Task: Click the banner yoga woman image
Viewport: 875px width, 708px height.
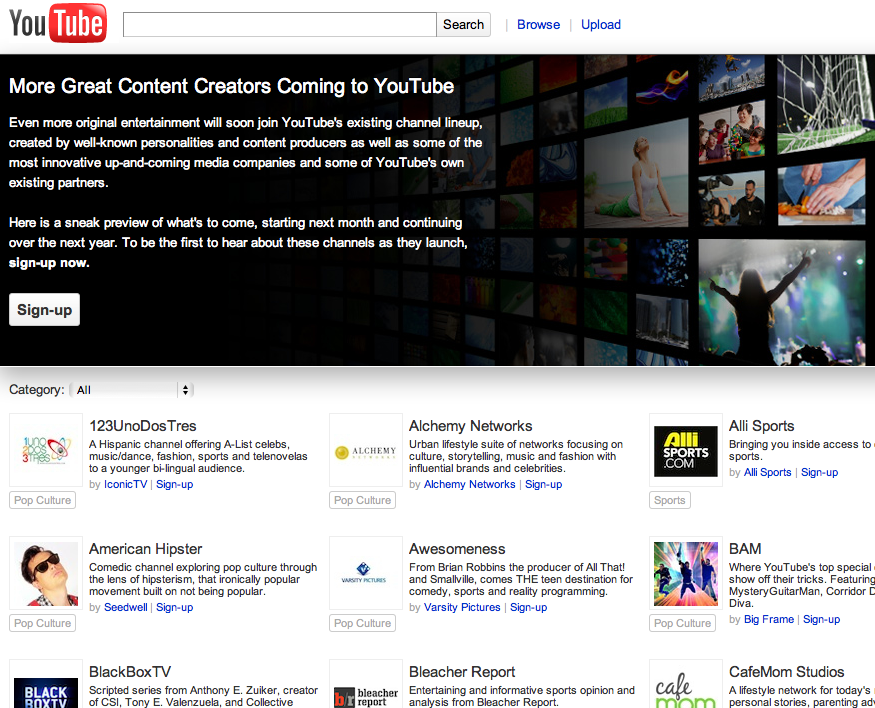Action: [636, 173]
